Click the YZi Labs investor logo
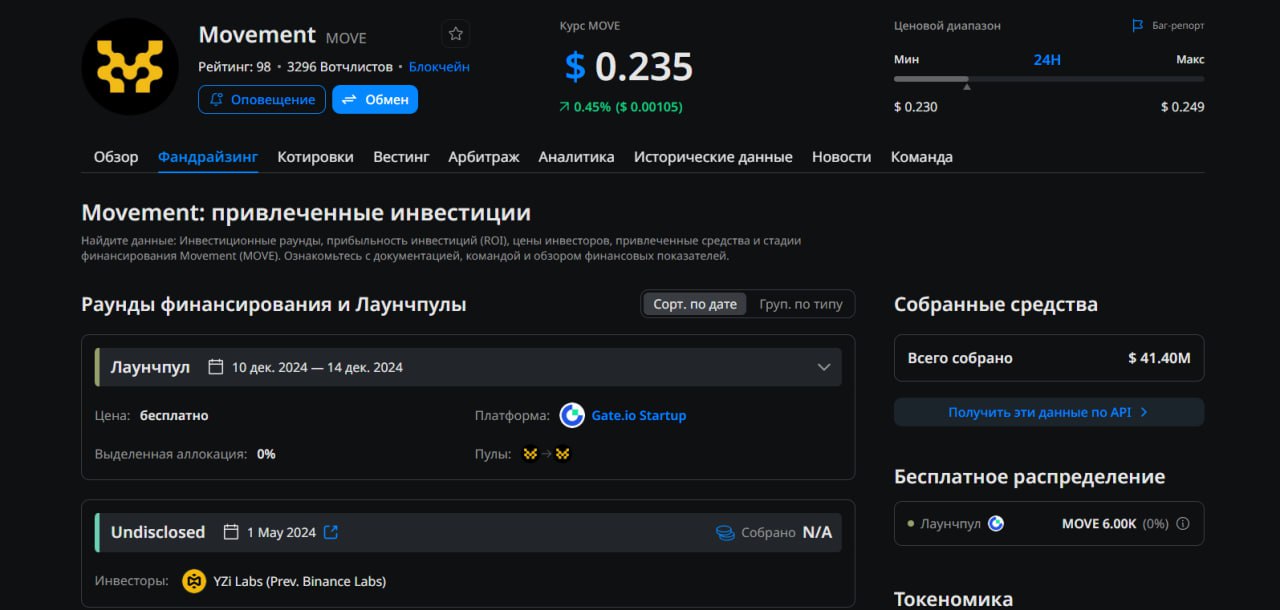The width and height of the screenshot is (1280, 610). pos(194,581)
